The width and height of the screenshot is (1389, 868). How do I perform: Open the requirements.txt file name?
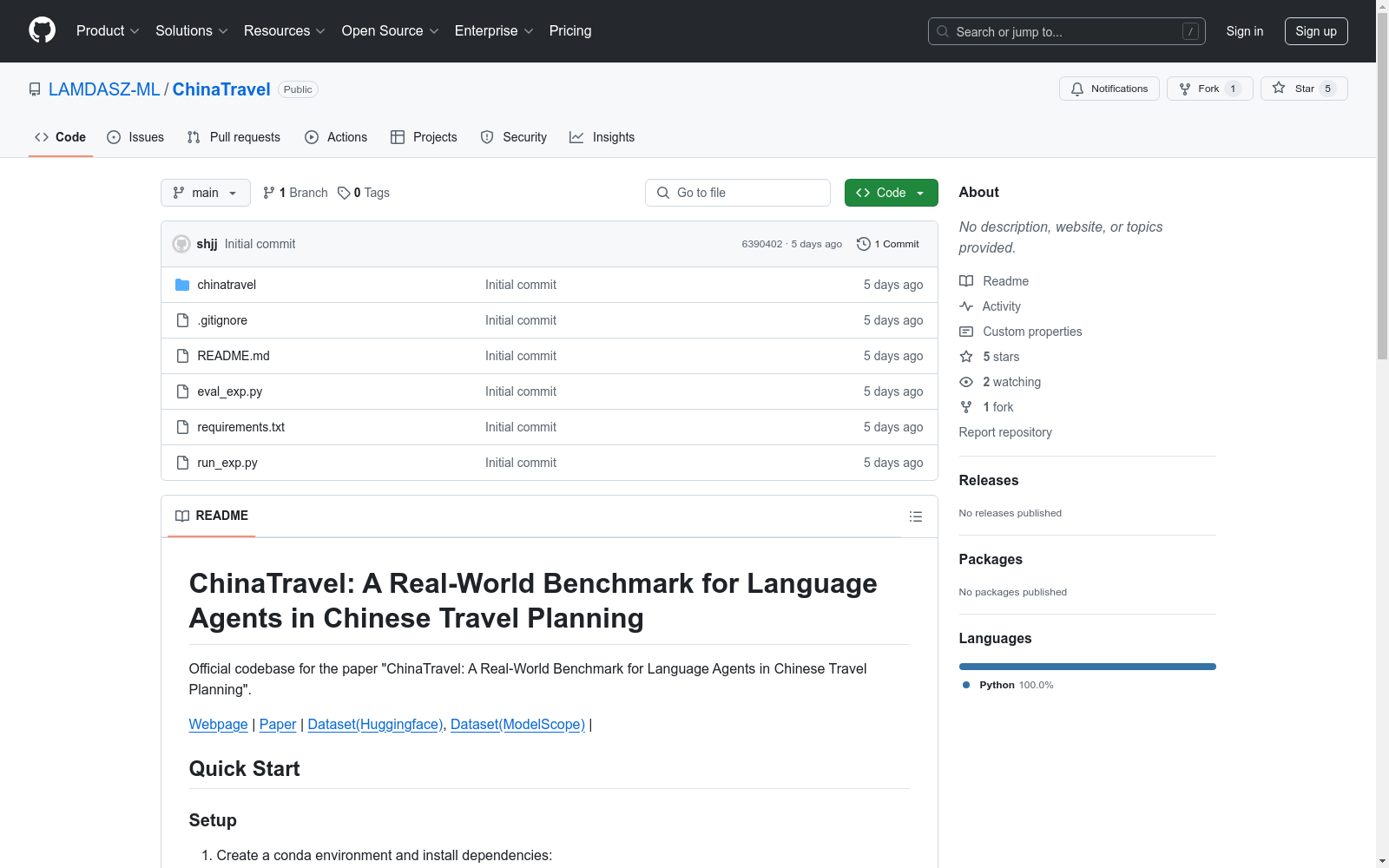[x=240, y=427]
